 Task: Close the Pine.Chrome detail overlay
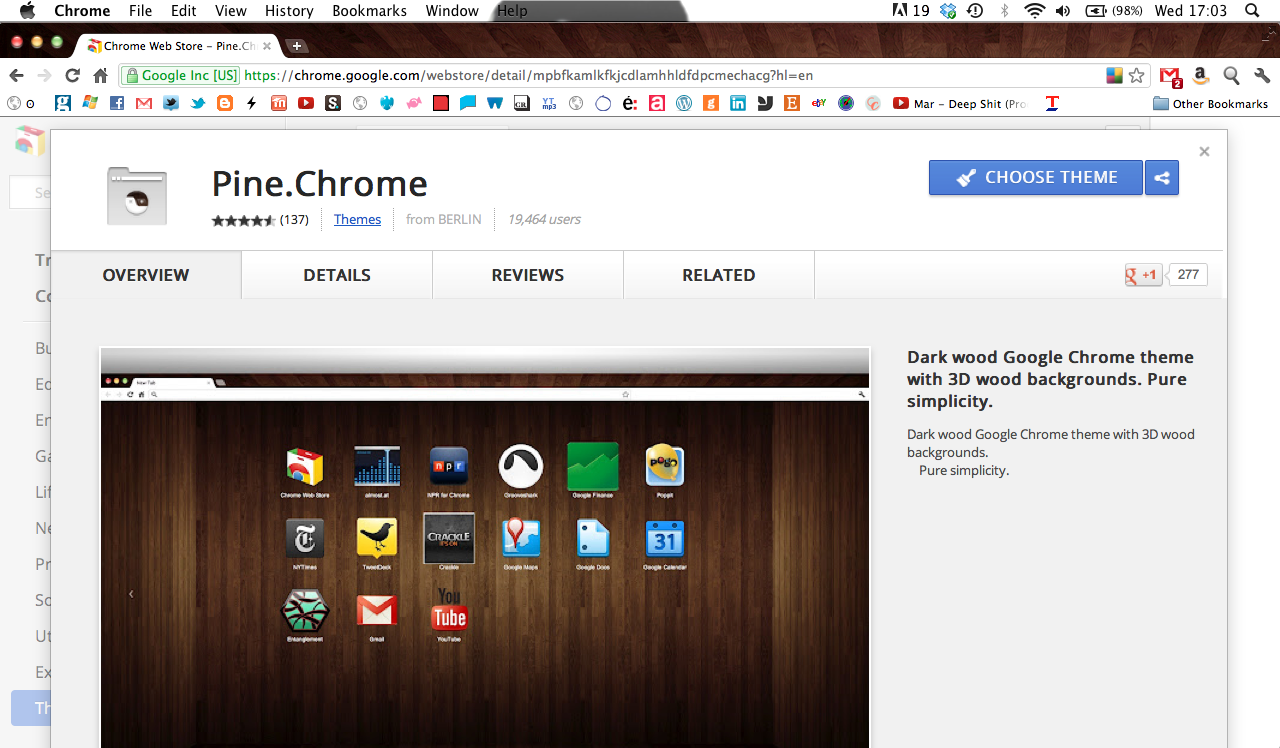[x=1204, y=152]
